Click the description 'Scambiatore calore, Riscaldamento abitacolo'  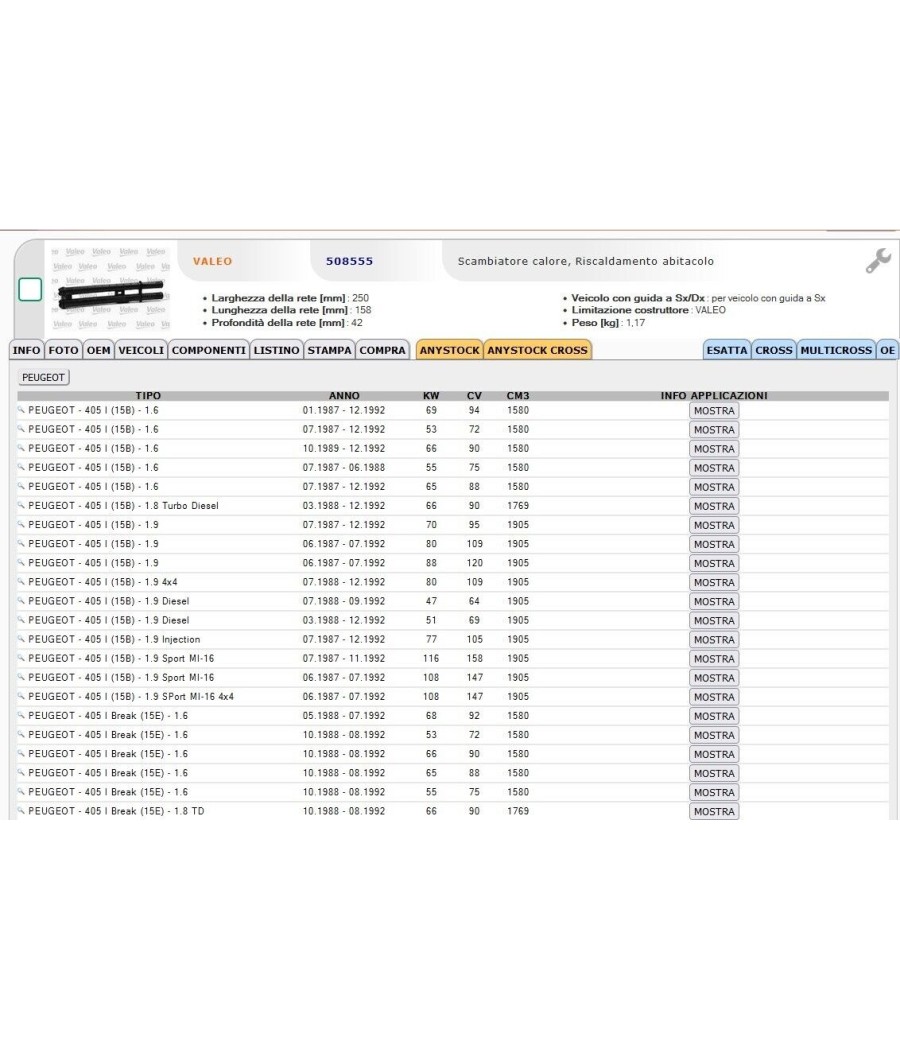(x=586, y=261)
